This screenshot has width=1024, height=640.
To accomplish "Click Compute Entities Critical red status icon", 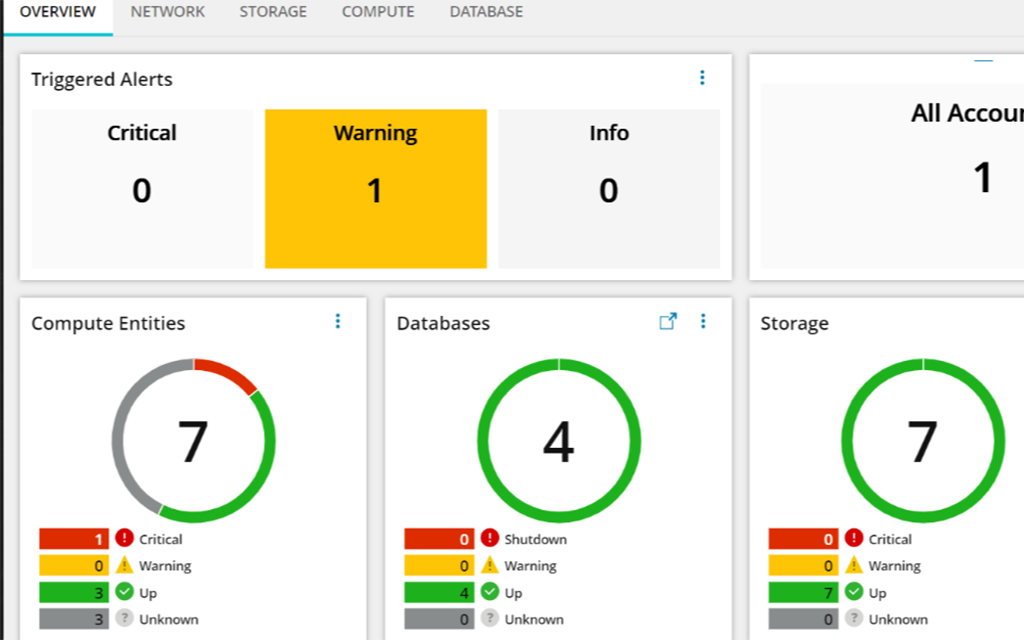I will [124, 538].
